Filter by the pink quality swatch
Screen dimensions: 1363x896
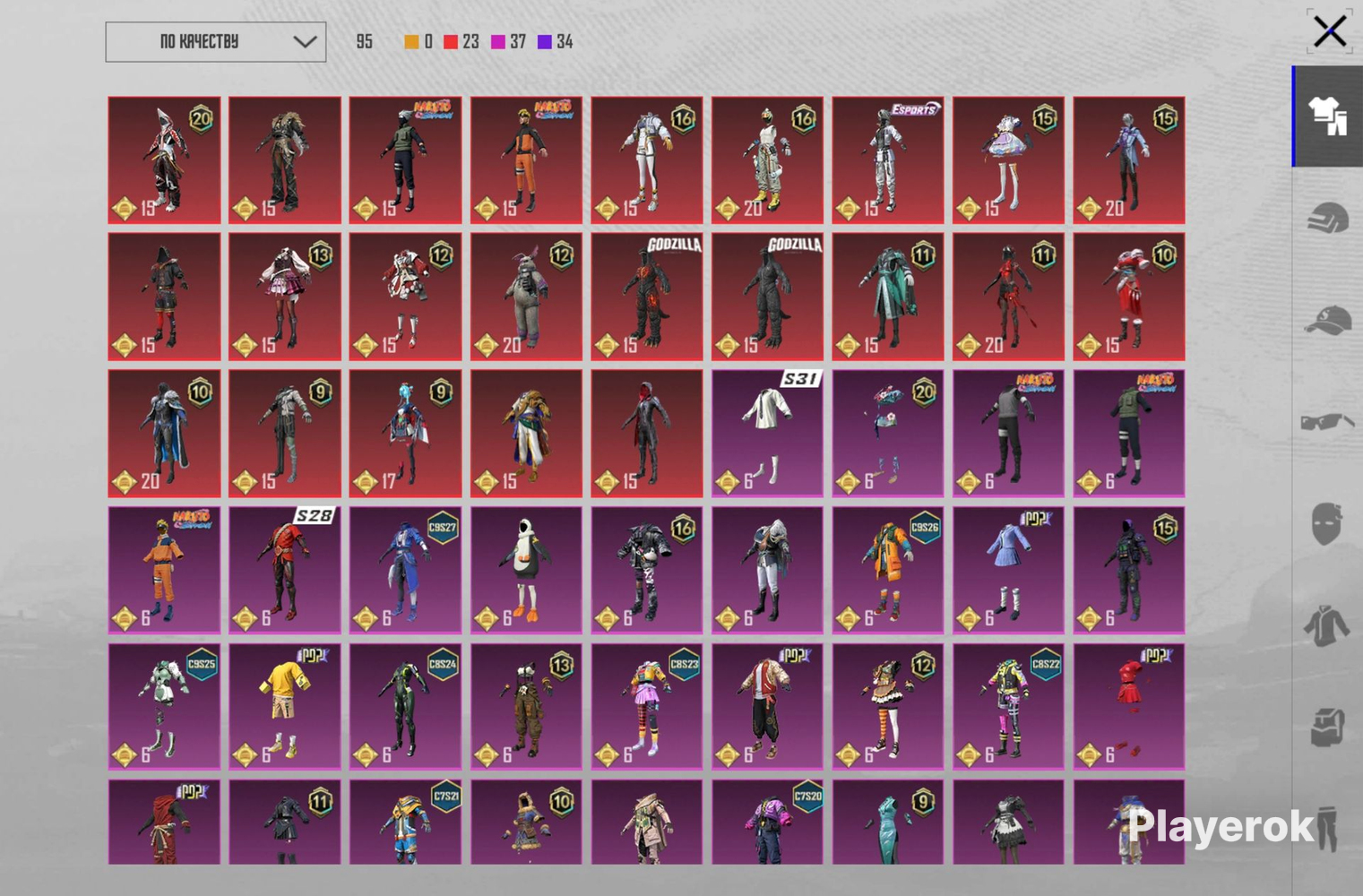498,42
